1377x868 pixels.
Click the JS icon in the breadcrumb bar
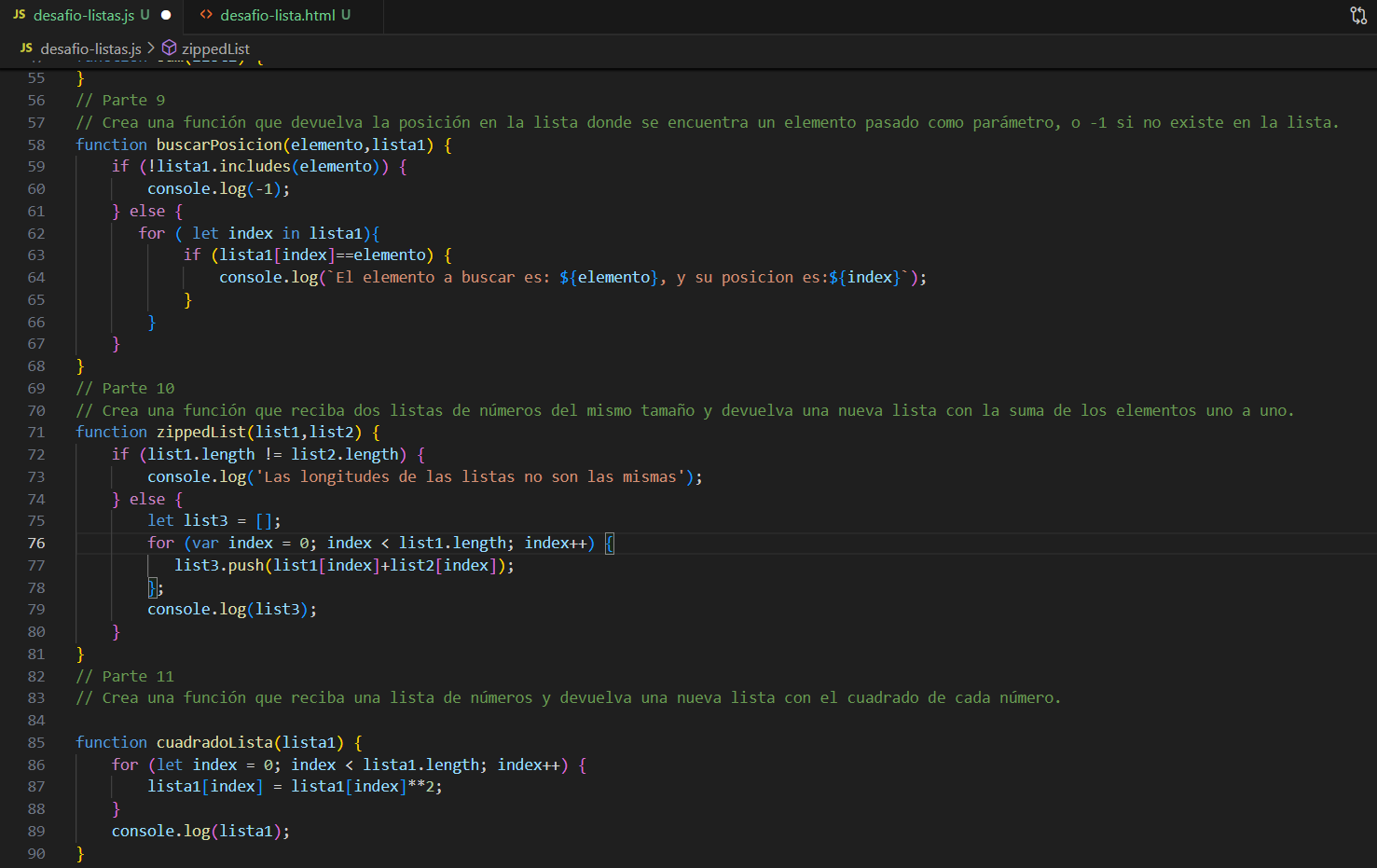coord(26,48)
